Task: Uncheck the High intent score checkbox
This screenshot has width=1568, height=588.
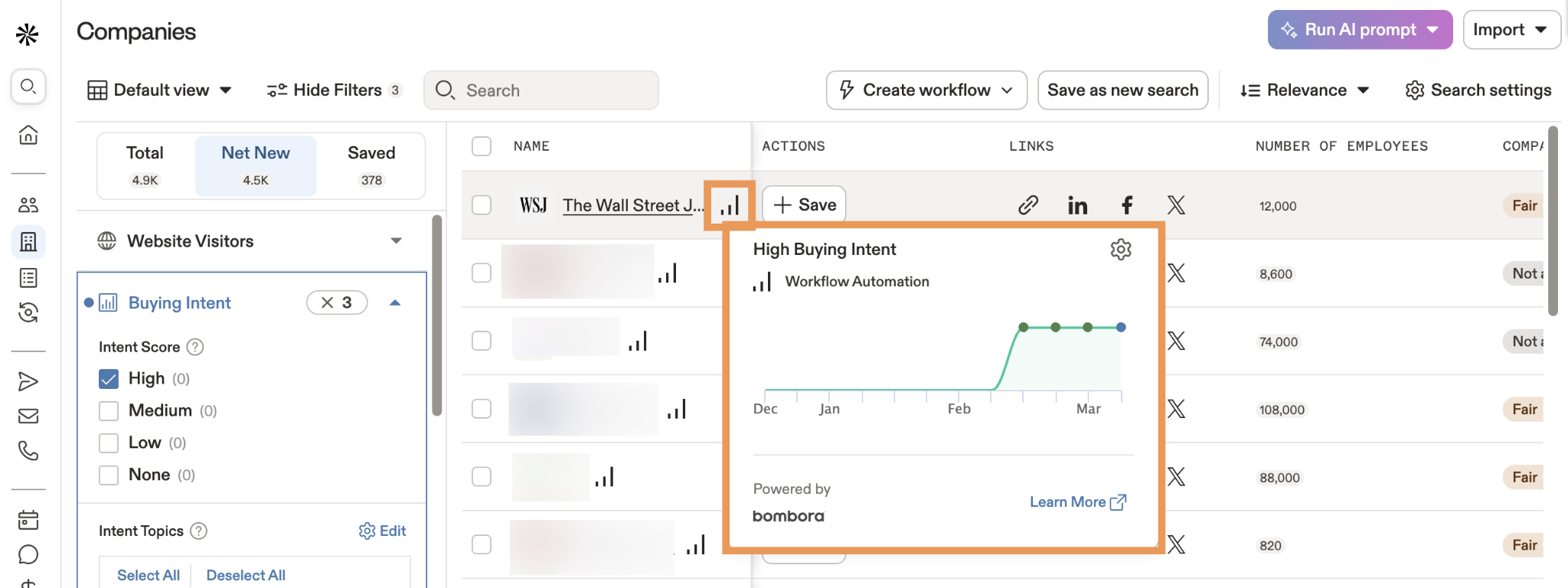Action: point(109,379)
